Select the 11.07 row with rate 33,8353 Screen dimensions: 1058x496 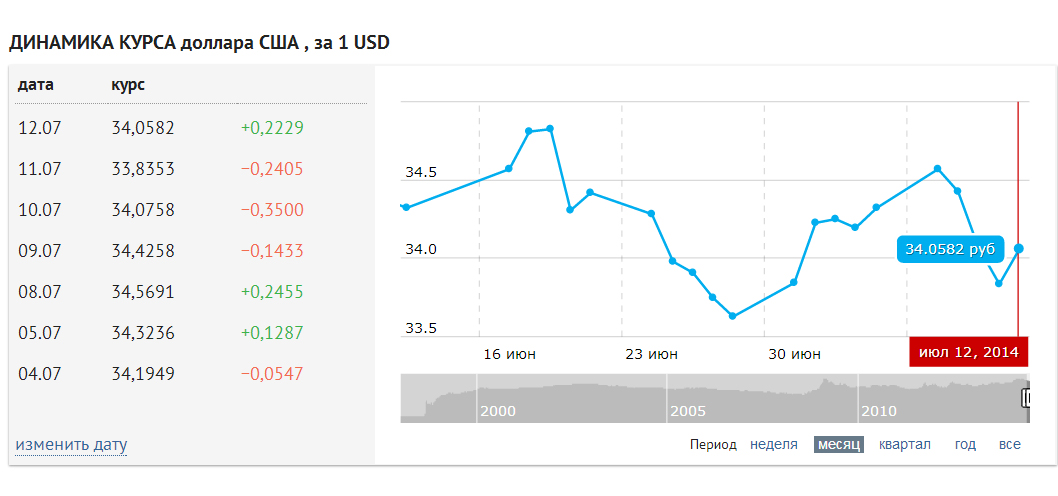(191, 169)
